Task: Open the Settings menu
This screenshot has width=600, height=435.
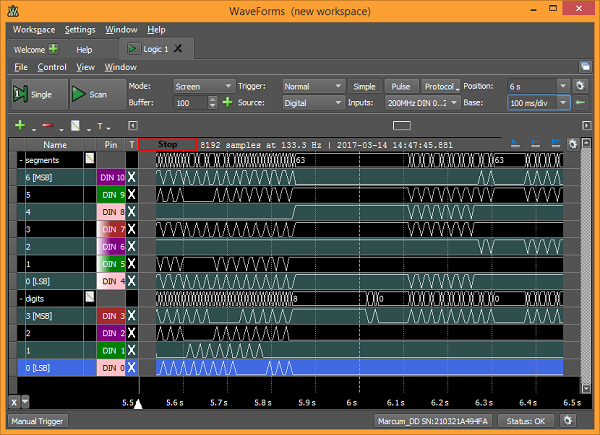Action: (x=80, y=29)
